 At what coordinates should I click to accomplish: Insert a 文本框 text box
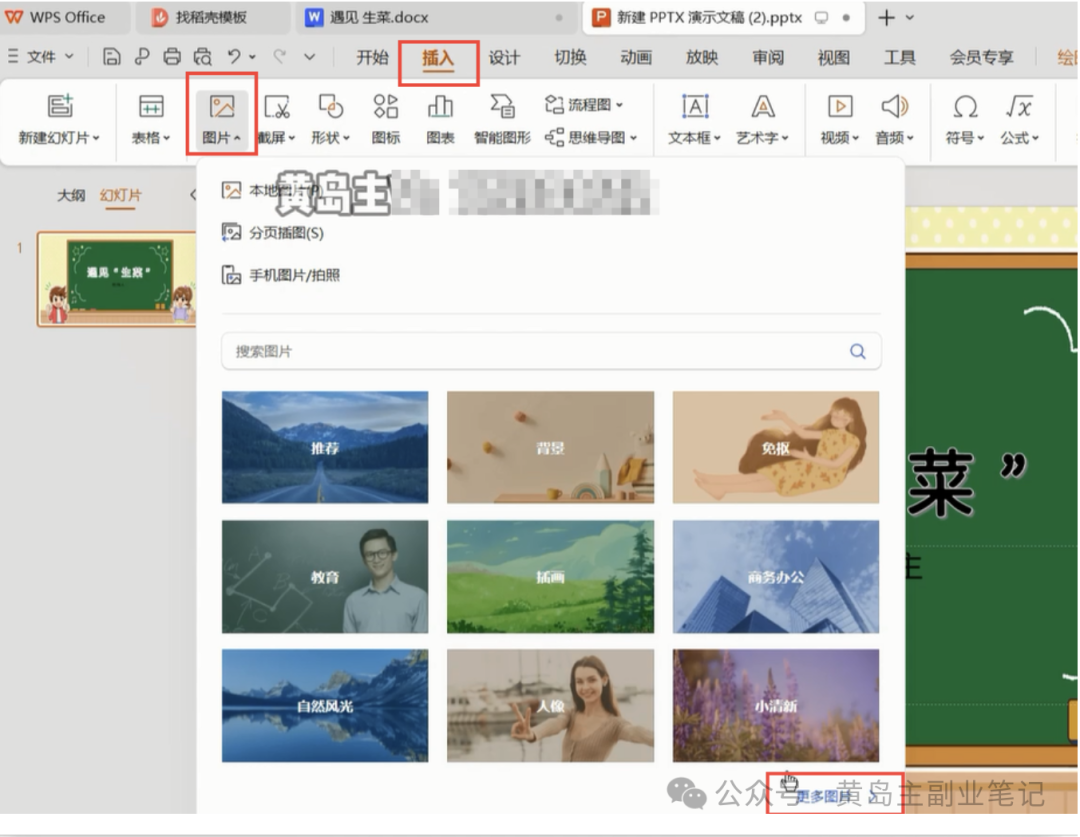coord(693,118)
